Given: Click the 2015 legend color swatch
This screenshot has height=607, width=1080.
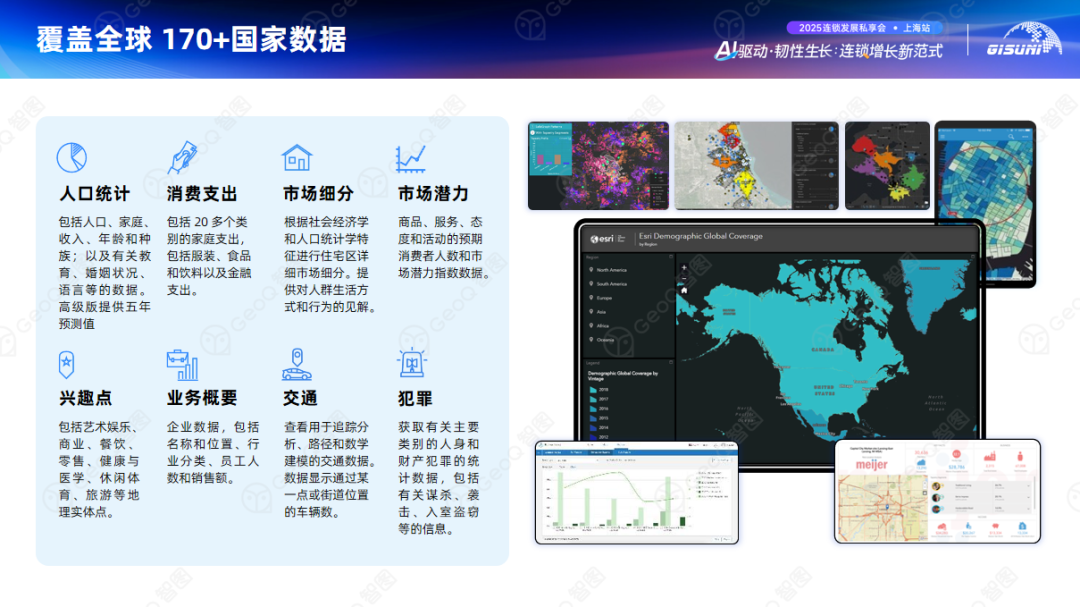Looking at the screenshot, I should 593,418.
